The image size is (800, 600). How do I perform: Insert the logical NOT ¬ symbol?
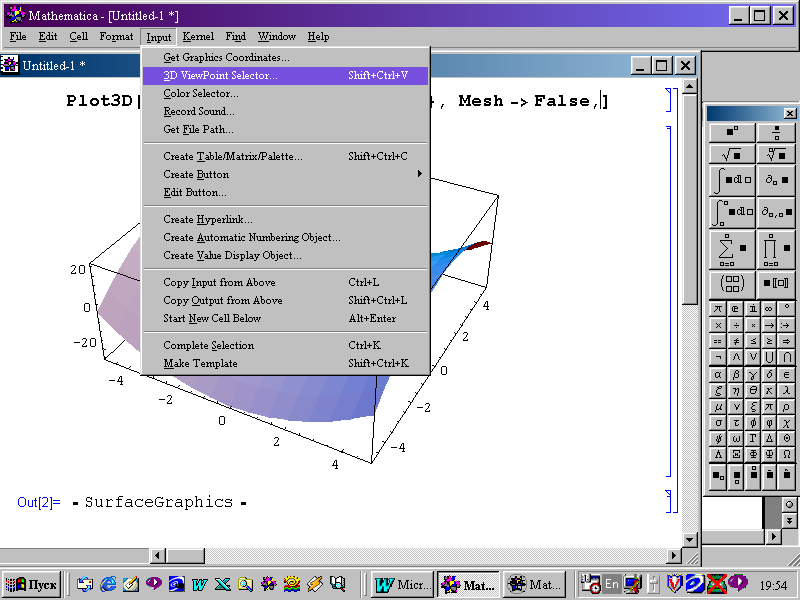tap(718, 357)
